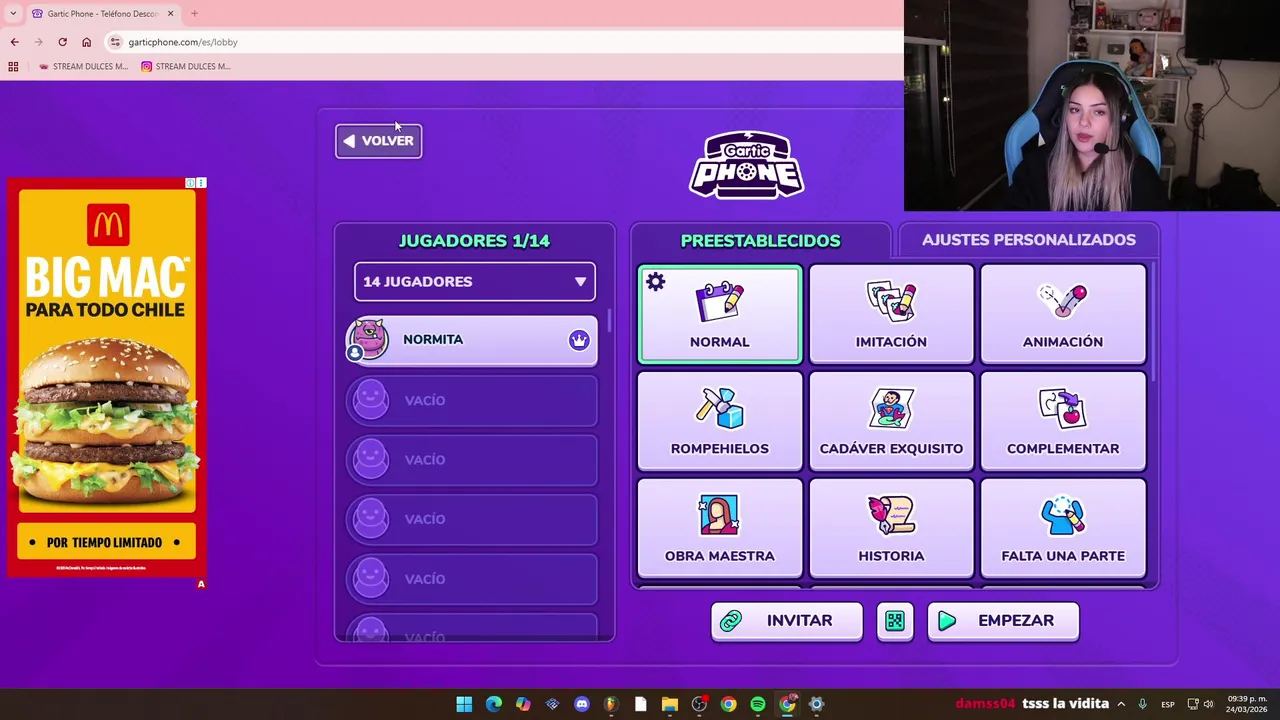Go back with the Volver button
The width and height of the screenshot is (1280, 720).
pyautogui.click(x=379, y=141)
